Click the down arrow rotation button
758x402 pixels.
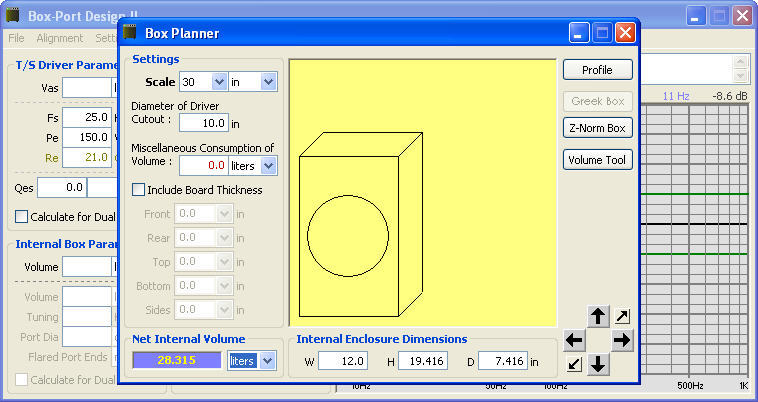pyautogui.click(x=598, y=364)
